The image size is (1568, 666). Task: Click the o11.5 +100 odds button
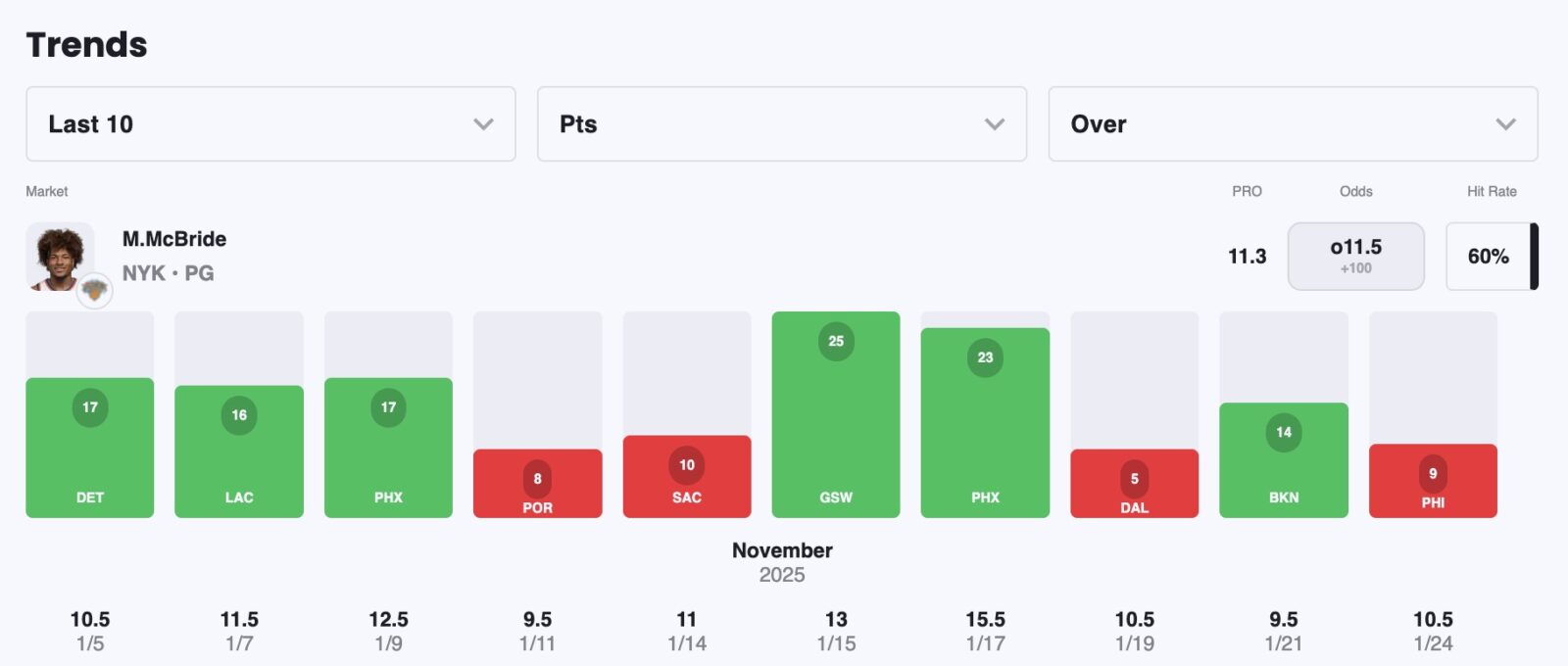click(1355, 256)
